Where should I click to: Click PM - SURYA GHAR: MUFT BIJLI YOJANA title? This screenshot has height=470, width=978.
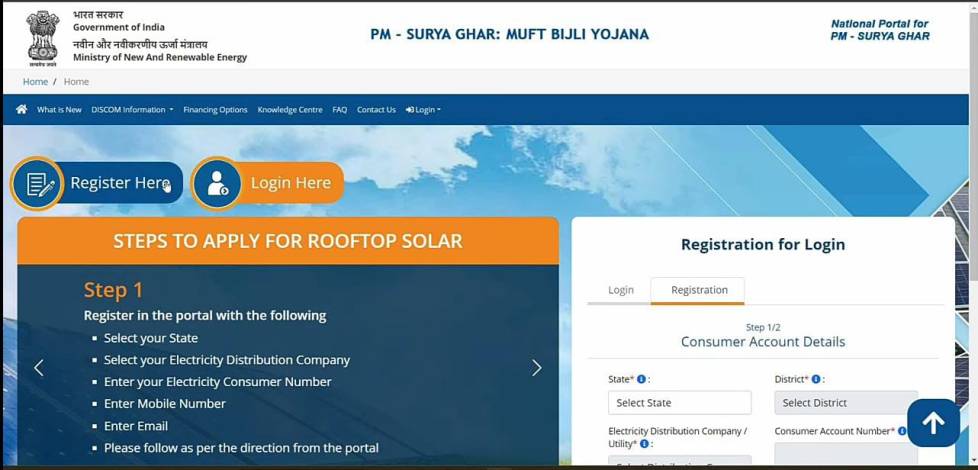click(x=510, y=34)
